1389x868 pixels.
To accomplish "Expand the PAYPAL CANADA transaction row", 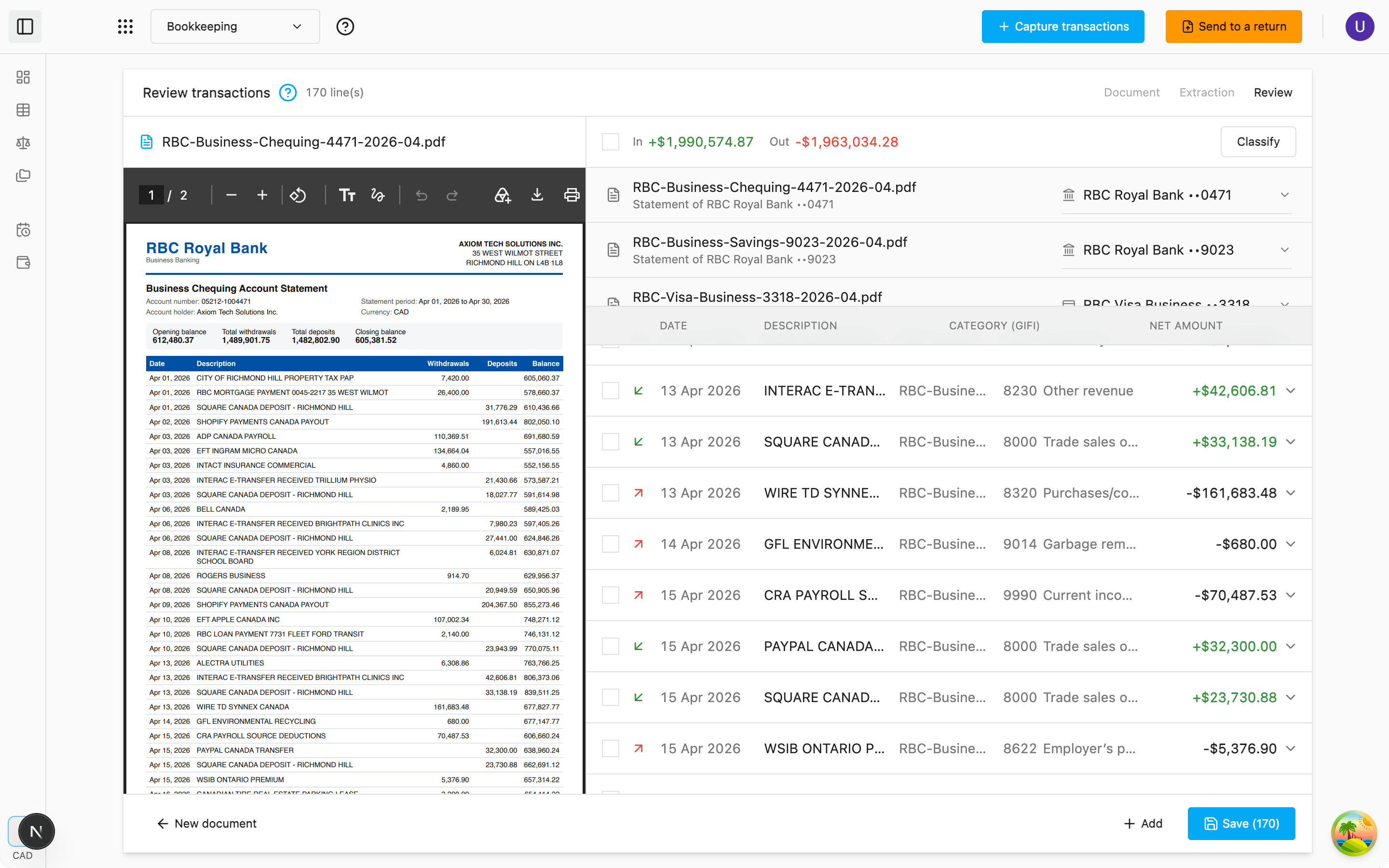I will pos(1290,646).
